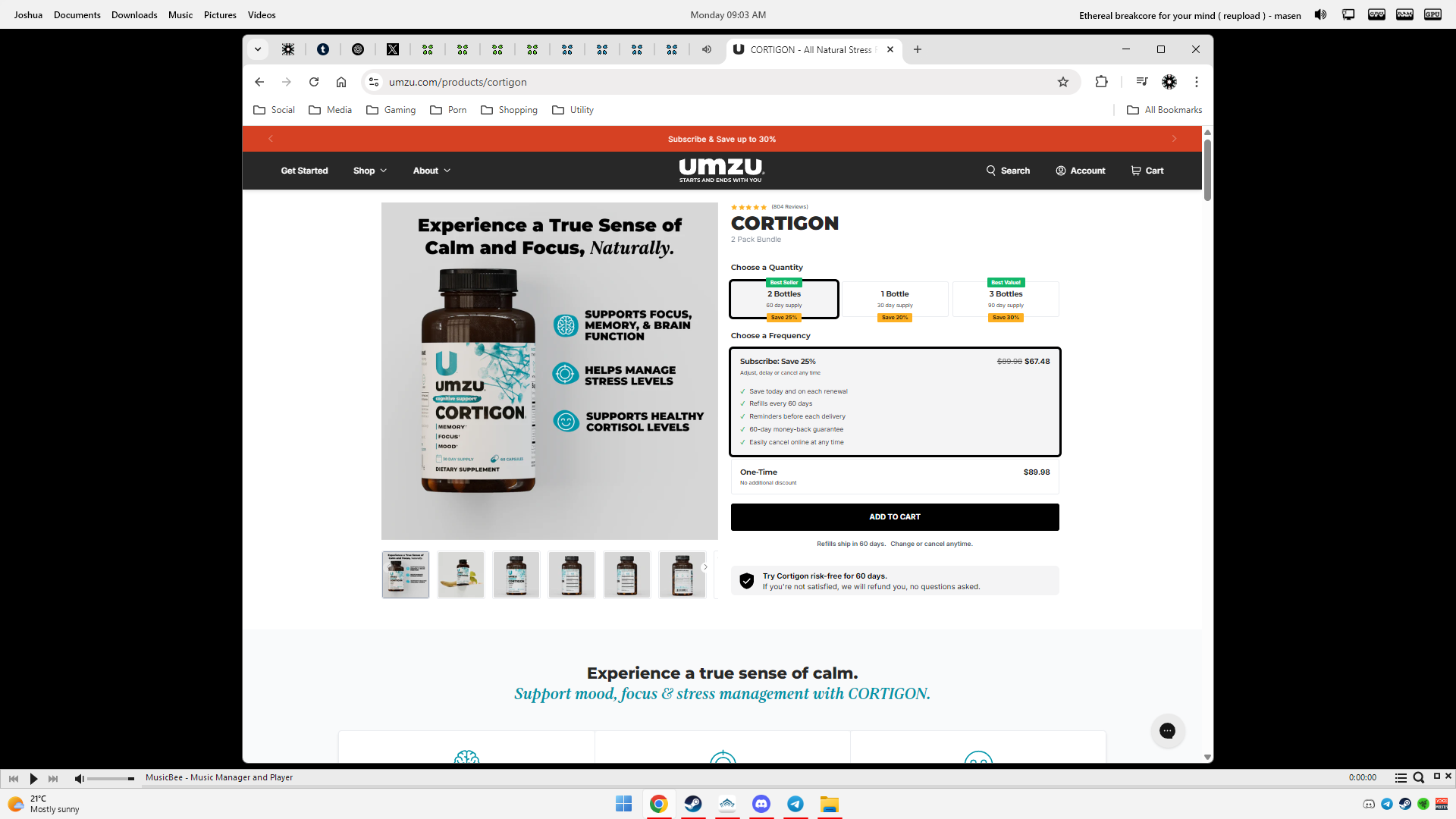Screen dimensions: 1456x819
Task: Open the Shopping bookmarks folder
Action: [509, 110]
